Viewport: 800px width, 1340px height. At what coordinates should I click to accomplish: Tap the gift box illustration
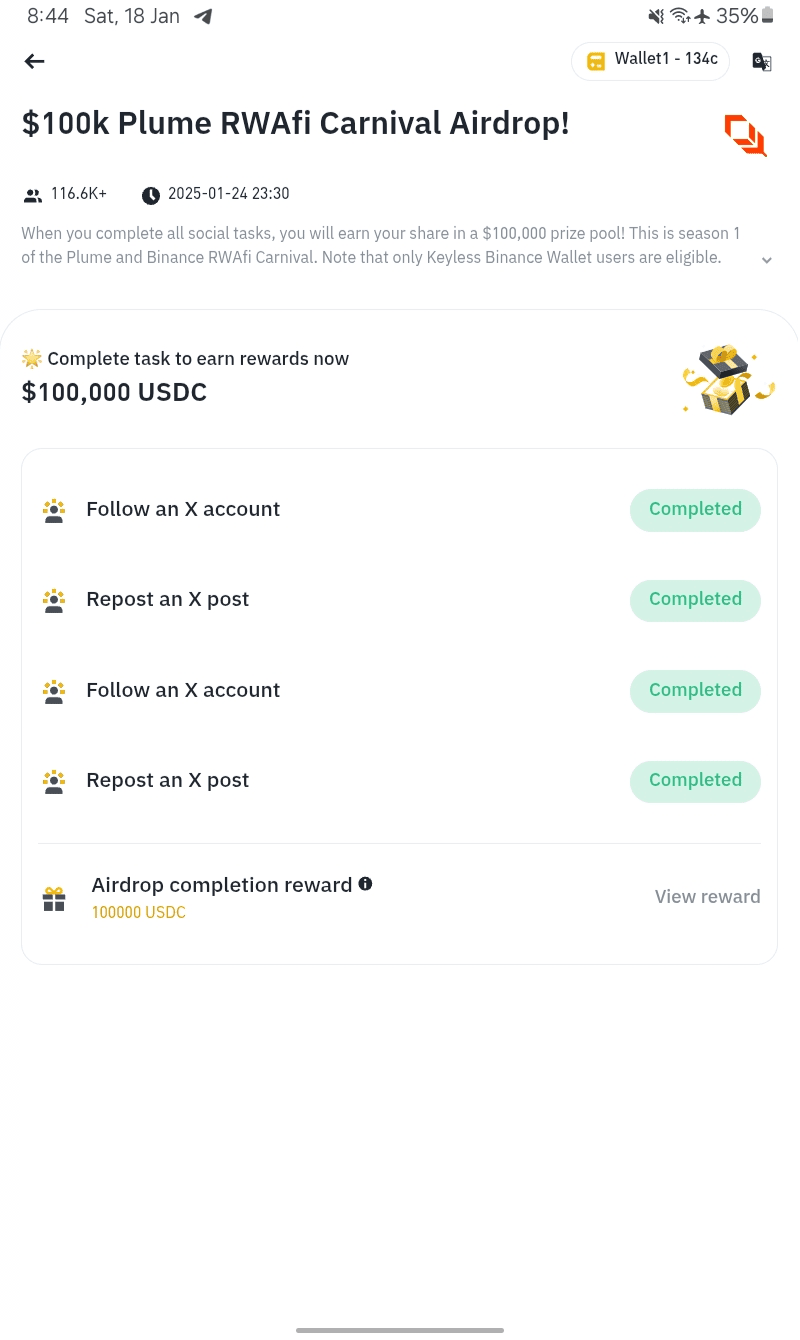point(728,380)
